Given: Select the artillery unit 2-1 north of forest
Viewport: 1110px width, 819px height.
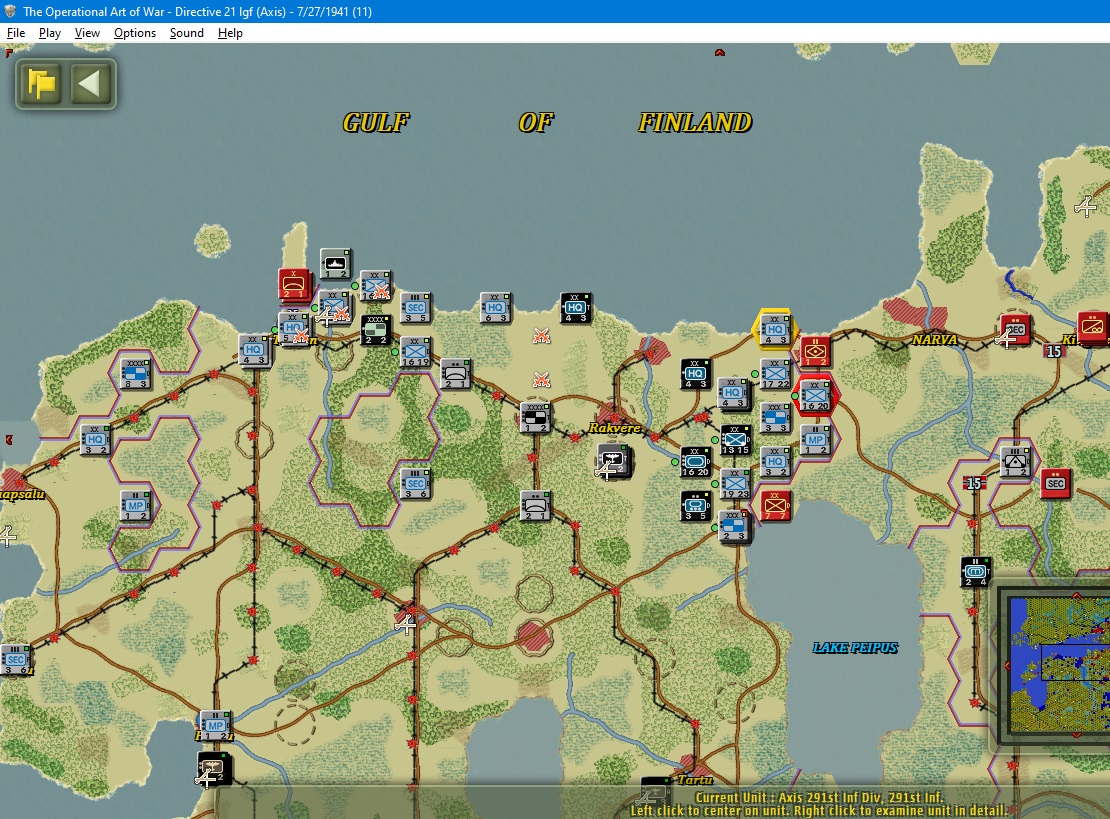Looking at the screenshot, I should click(456, 373).
